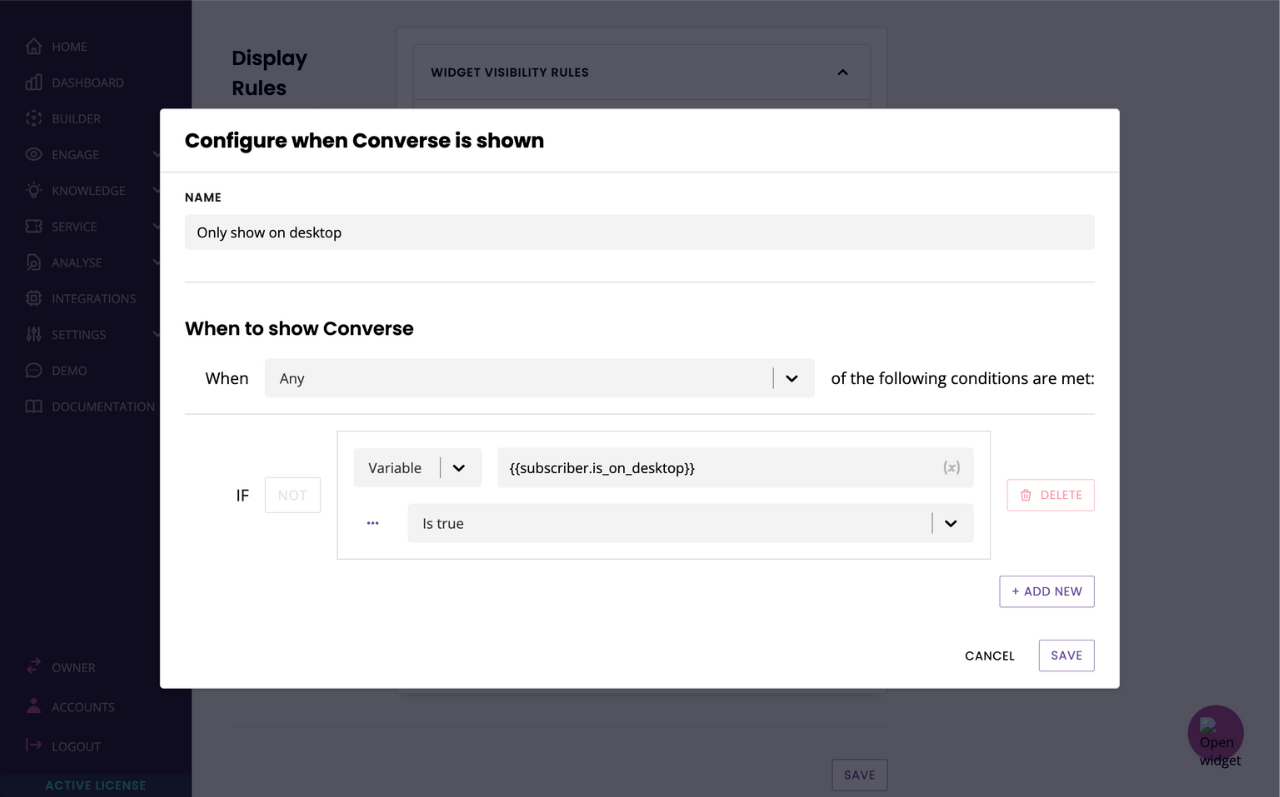The width and height of the screenshot is (1280, 797).
Task: Open the chat widget bubble
Action: pos(1215,734)
